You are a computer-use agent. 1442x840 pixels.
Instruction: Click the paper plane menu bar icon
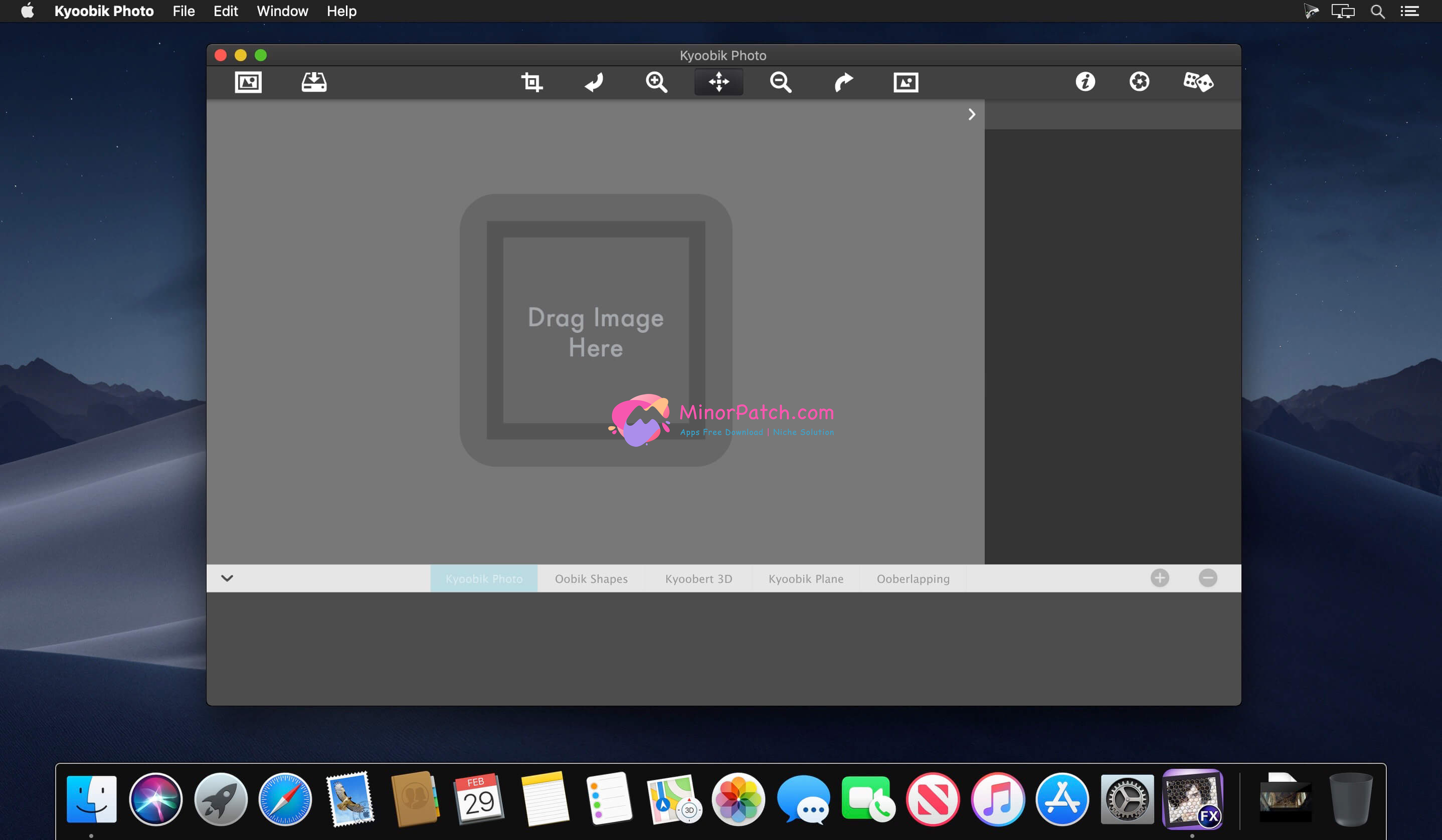point(1311,11)
